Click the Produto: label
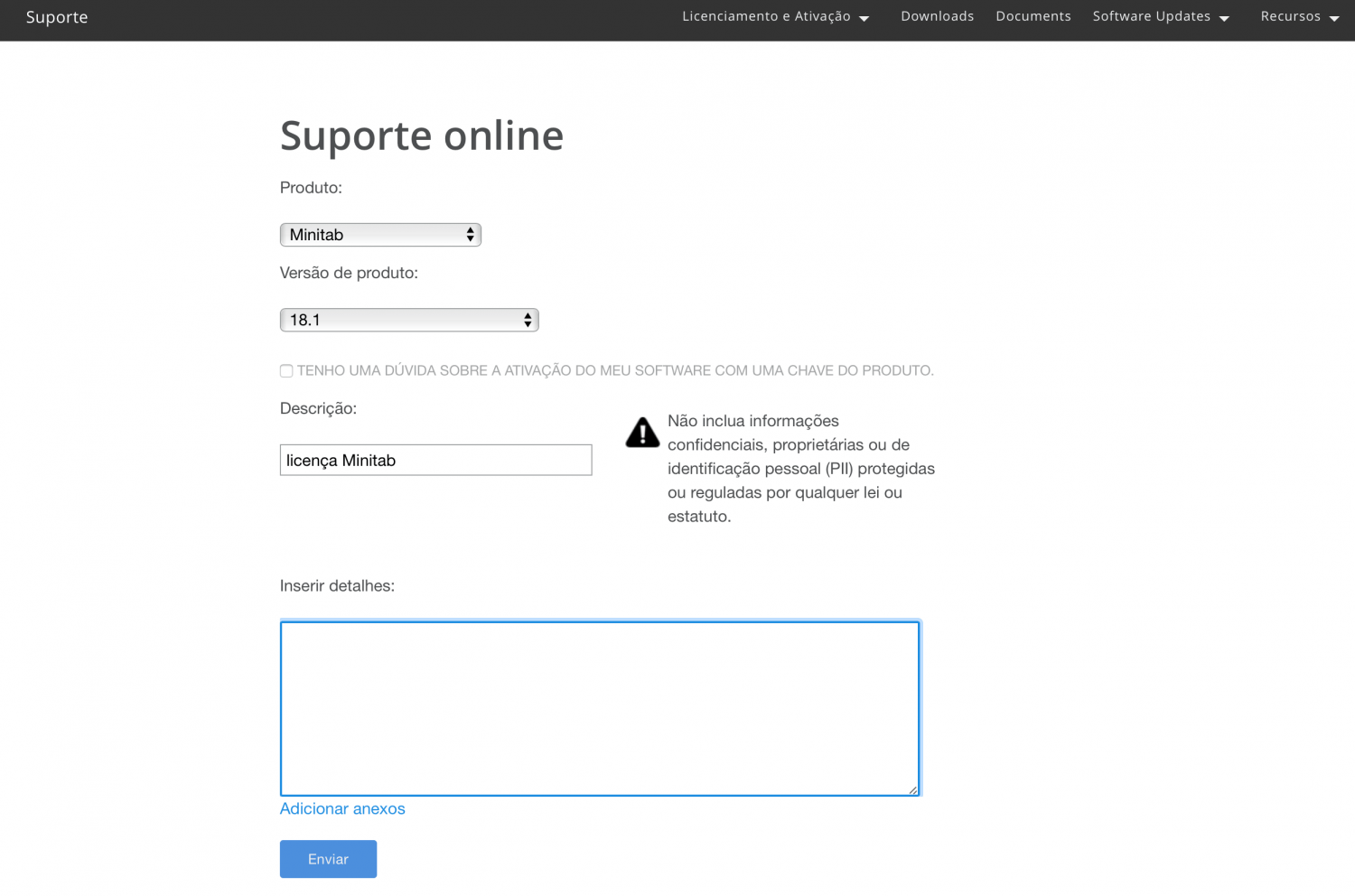Screen dimensions: 1355x896 tap(311, 188)
